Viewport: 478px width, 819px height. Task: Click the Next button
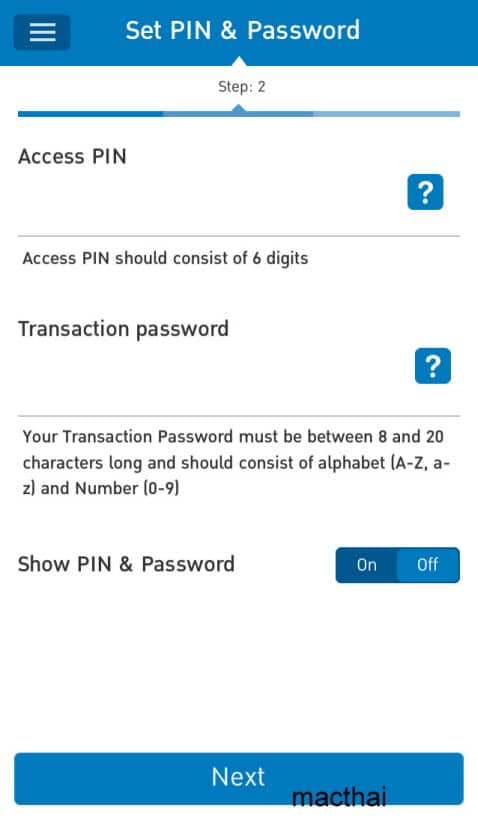pos(239,778)
